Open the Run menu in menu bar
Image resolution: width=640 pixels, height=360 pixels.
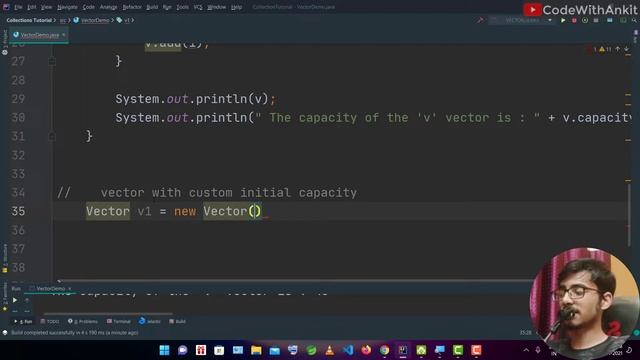pyautogui.click(x=167, y=7)
